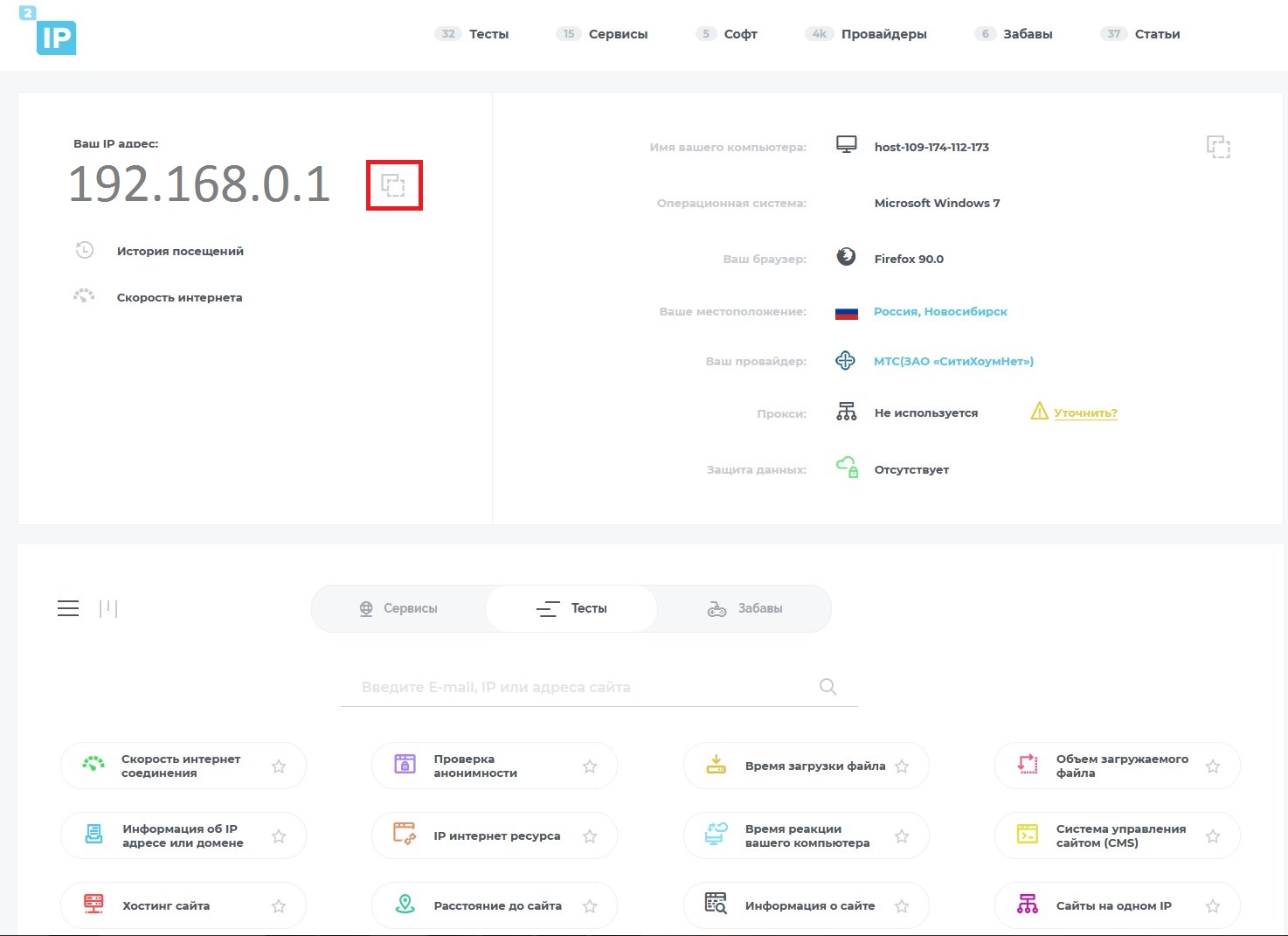This screenshot has height=936, width=1288.
Task: Click the Russian flag icon
Action: tap(846, 312)
